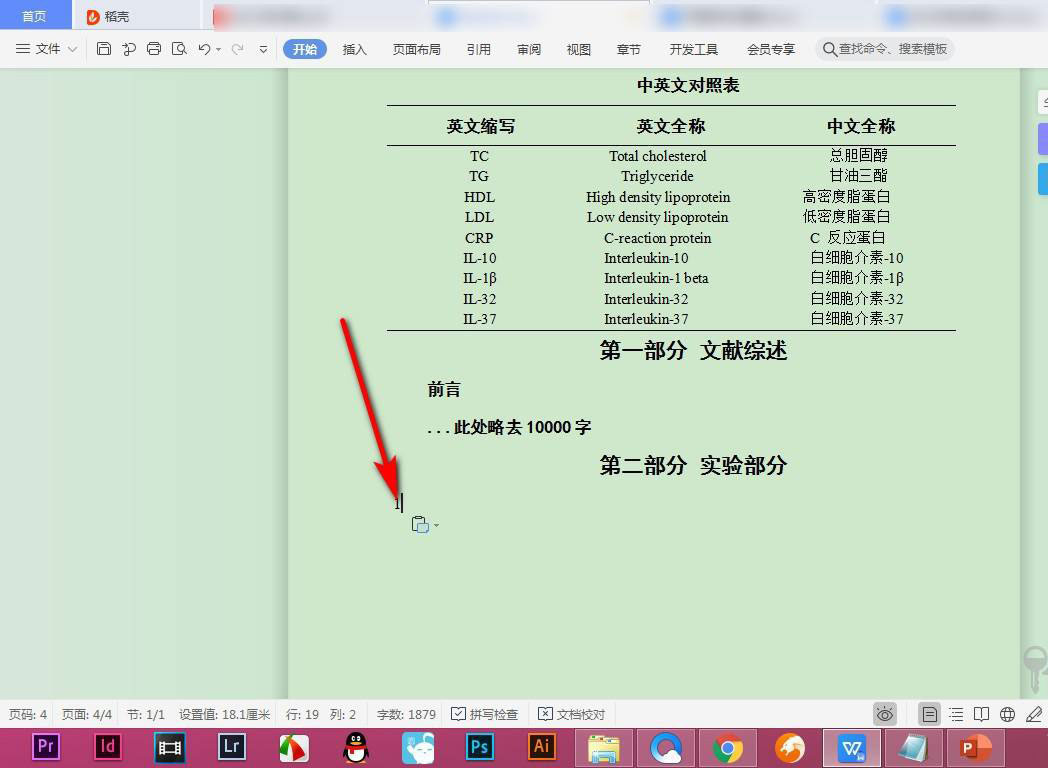
Task: Switch to Outline view in status bar
Action: click(x=956, y=714)
